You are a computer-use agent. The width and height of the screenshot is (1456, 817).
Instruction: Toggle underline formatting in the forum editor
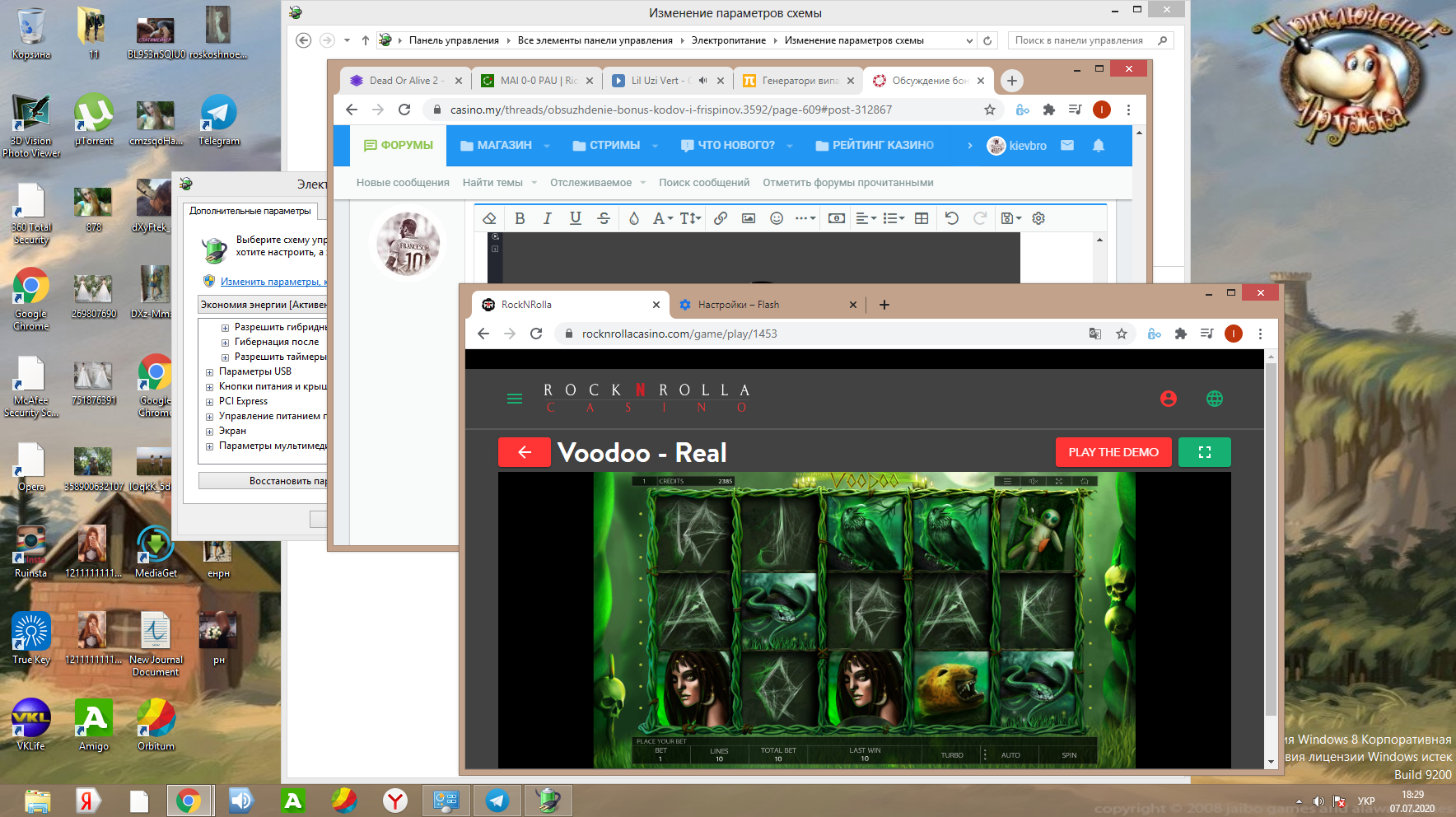coord(575,218)
